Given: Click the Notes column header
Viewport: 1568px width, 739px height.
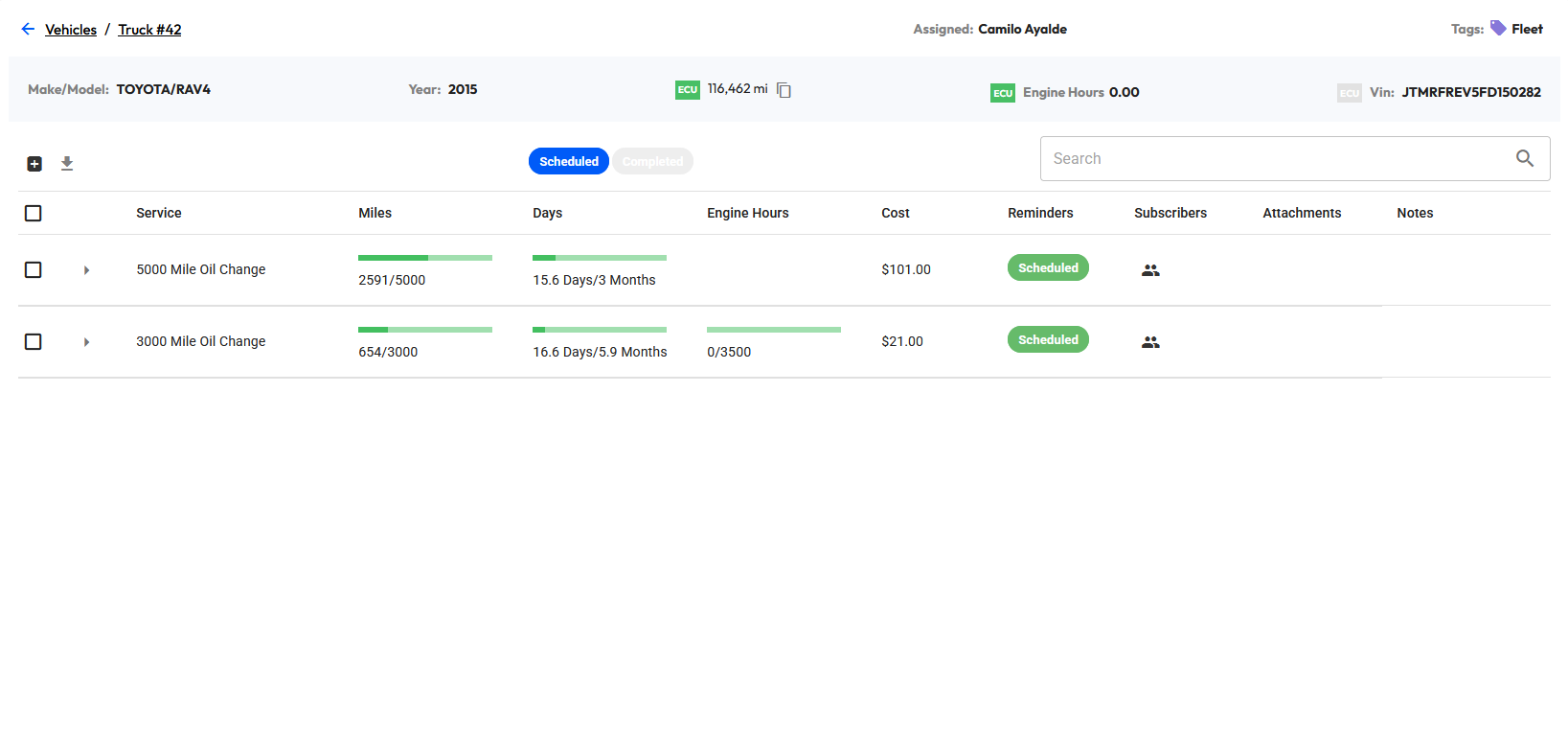Looking at the screenshot, I should point(1415,213).
